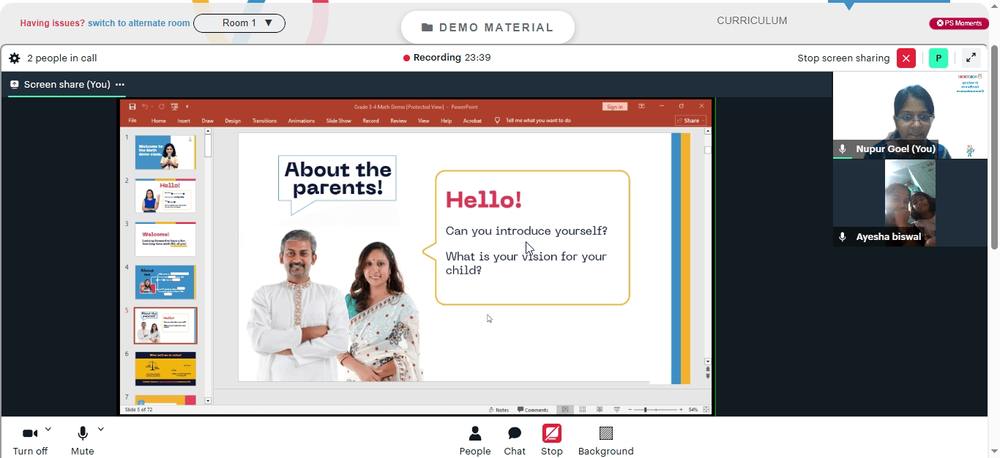Viewport: 1000px width, 458px height.
Task: Select slide 4 About me thumbnail
Action: (165, 282)
